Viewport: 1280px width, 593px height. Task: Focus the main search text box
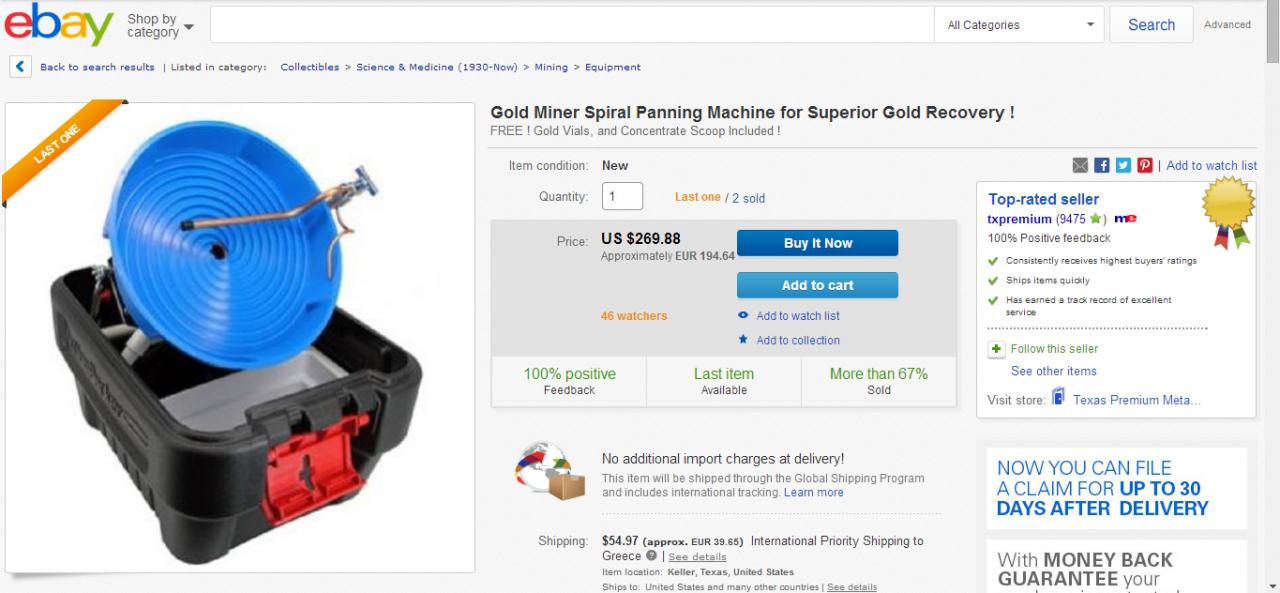coord(572,25)
